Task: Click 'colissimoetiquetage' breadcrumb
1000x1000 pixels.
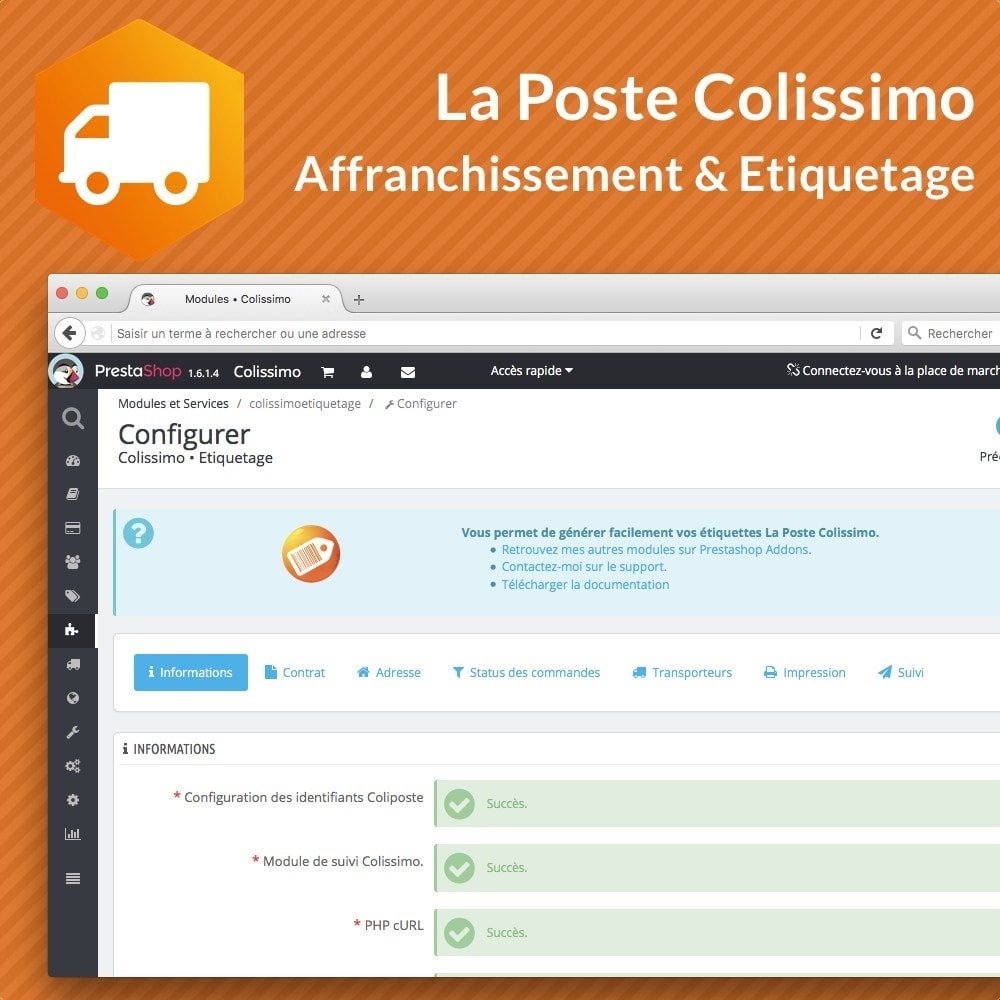Action: (x=305, y=404)
